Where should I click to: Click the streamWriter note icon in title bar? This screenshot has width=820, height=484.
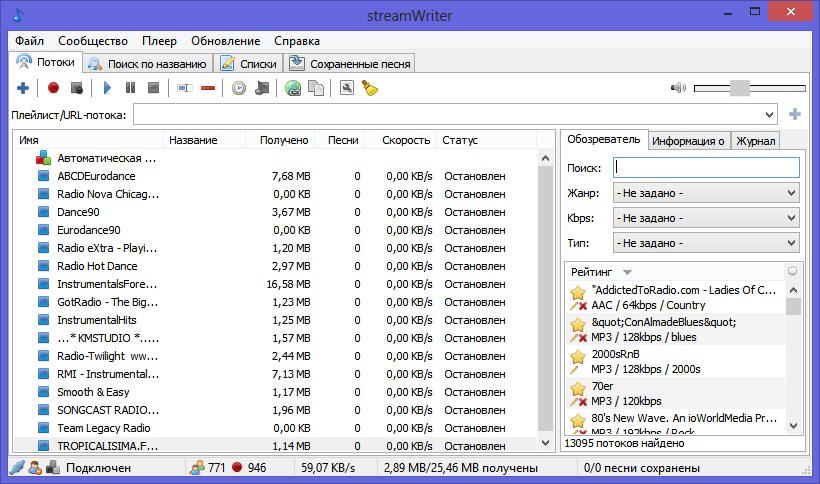click(18, 15)
